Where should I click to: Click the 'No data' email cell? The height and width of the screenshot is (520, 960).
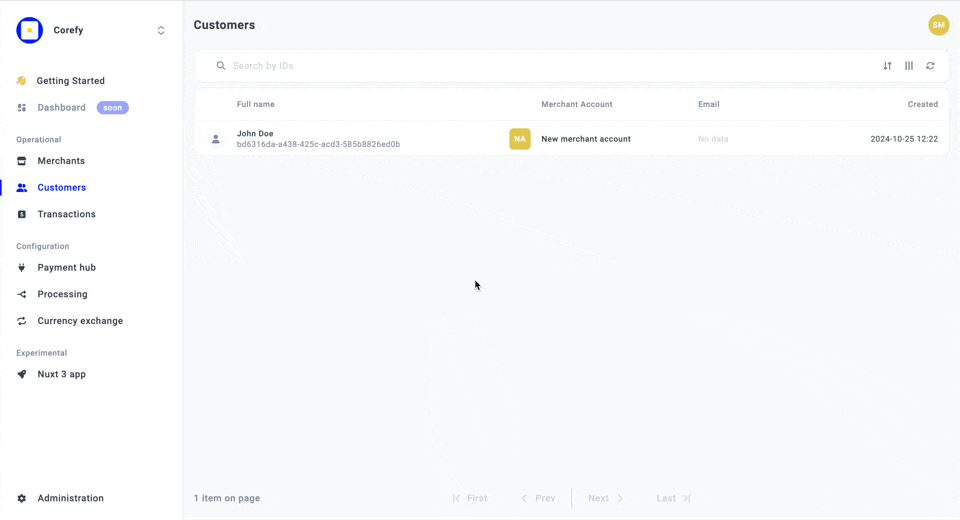(x=713, y=139)
